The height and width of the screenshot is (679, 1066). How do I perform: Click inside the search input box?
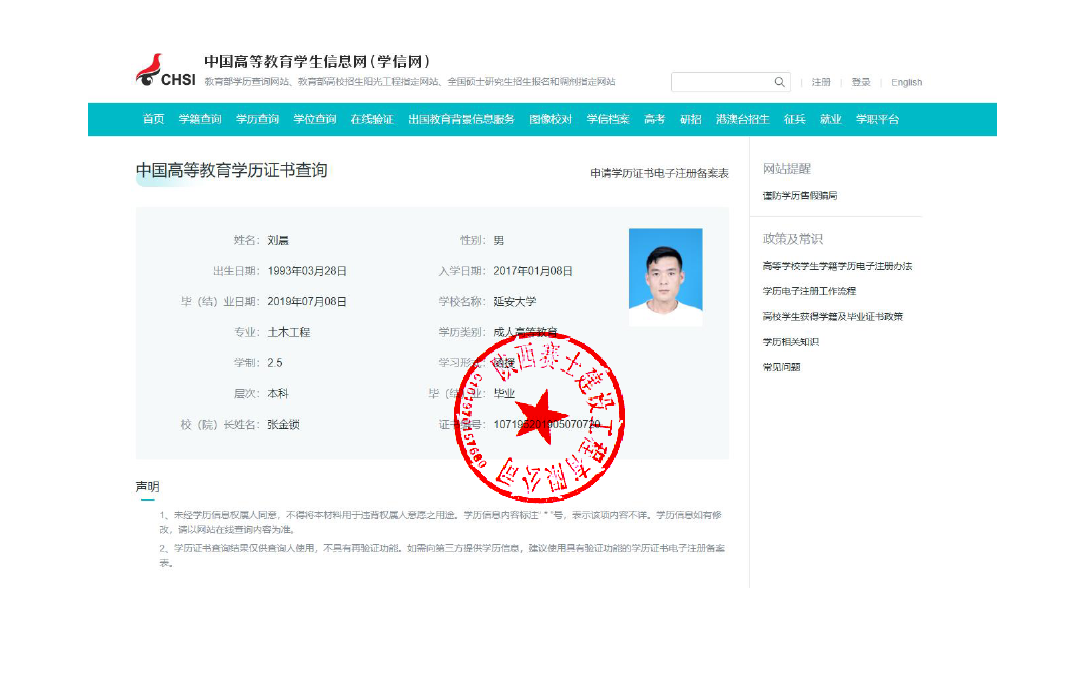click(x=722, y=82)
